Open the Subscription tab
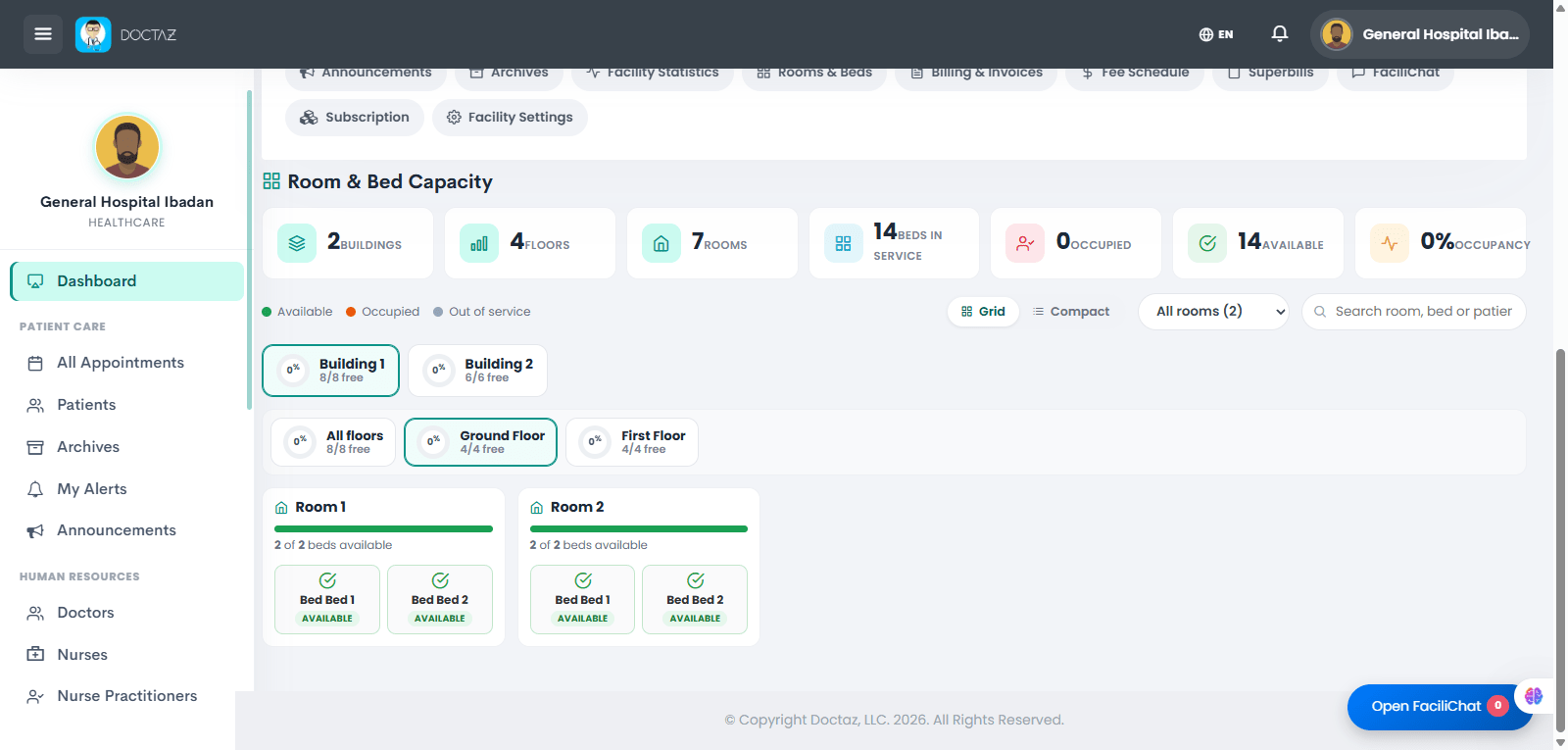The image size is (1568, 750). tap(355, 118)
